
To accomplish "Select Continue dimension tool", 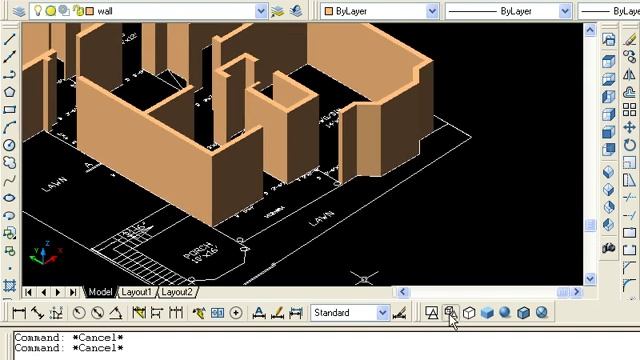I will 176,313.
